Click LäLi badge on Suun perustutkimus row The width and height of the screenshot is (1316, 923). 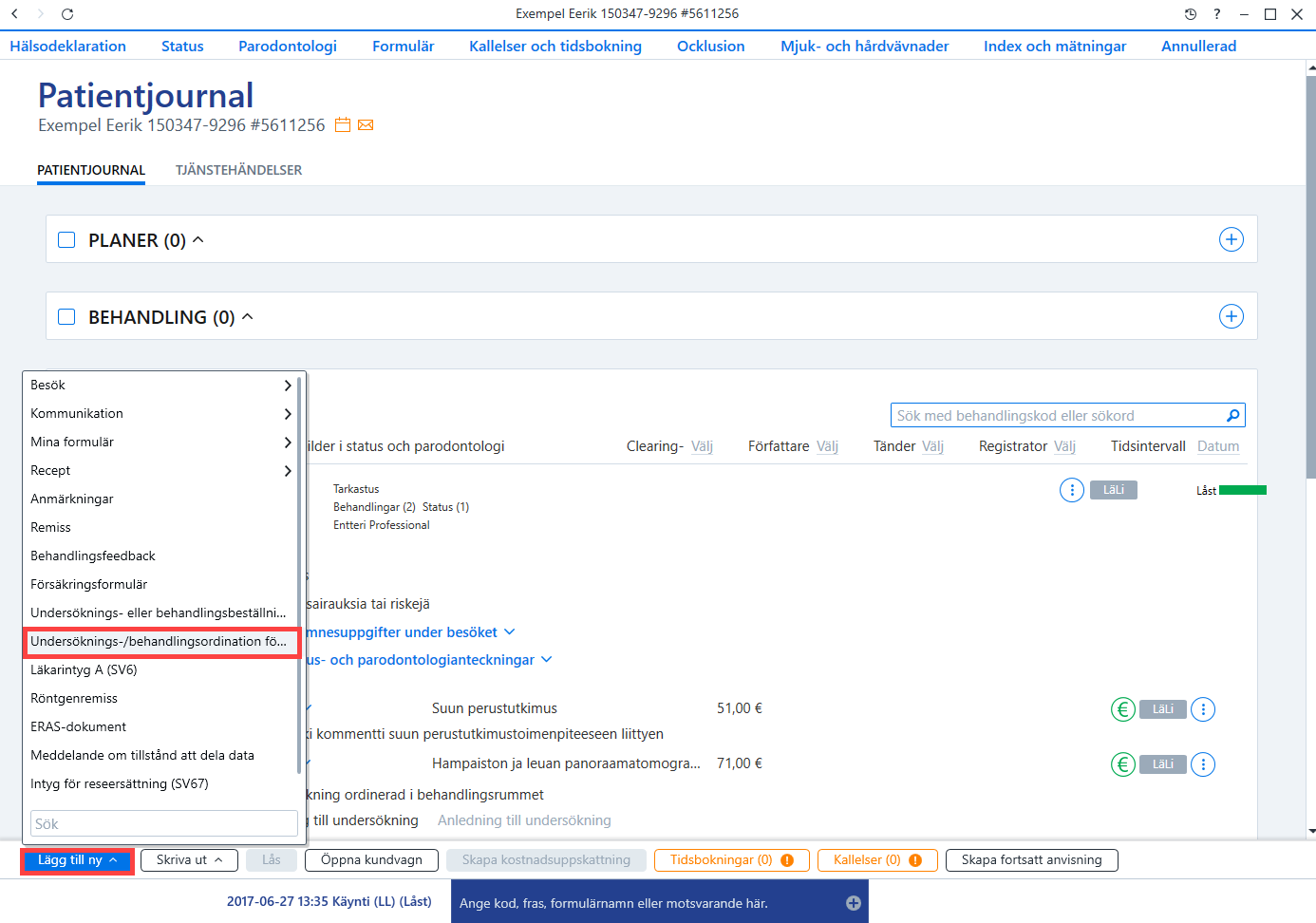pos(1163,709)
